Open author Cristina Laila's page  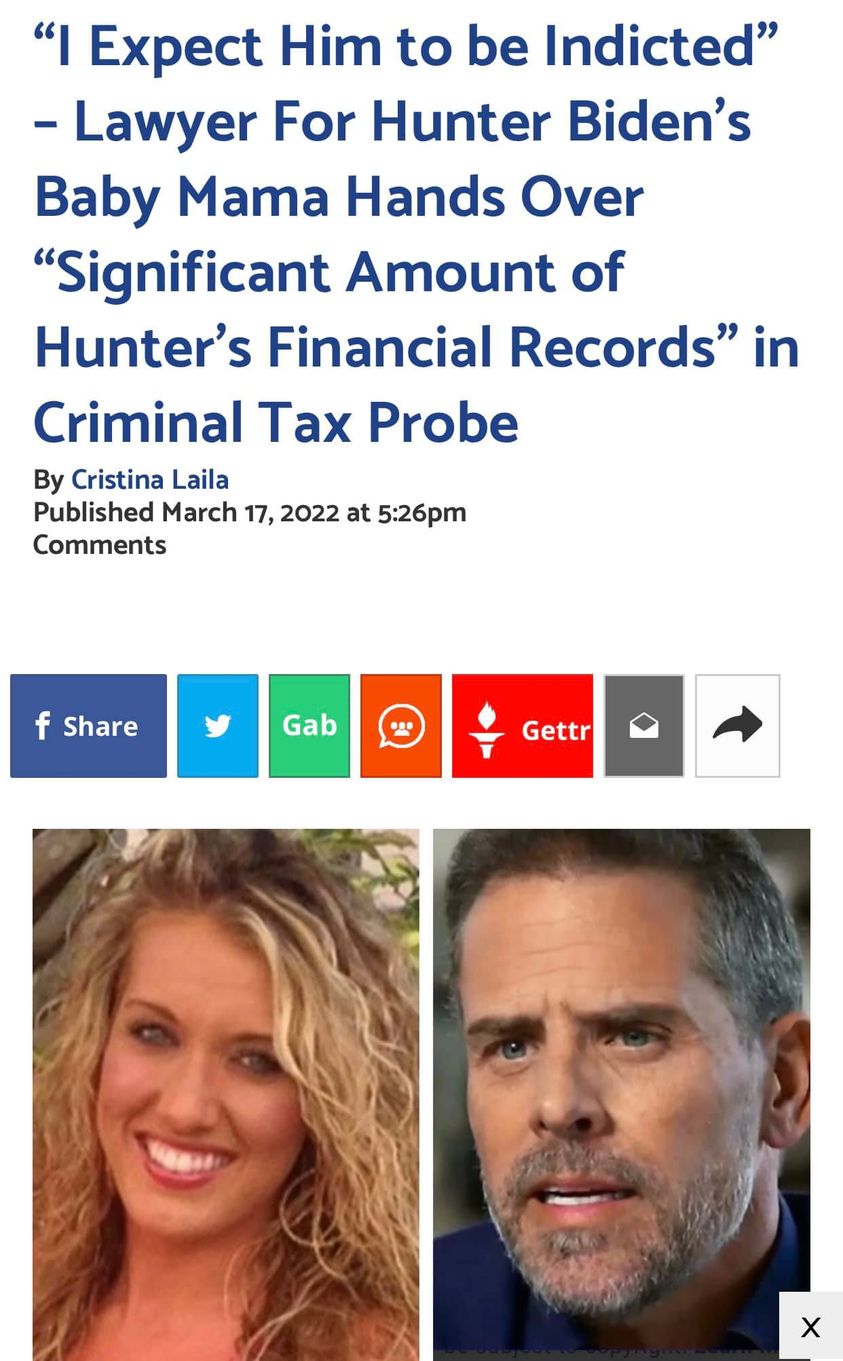click(x=150, y=480)
